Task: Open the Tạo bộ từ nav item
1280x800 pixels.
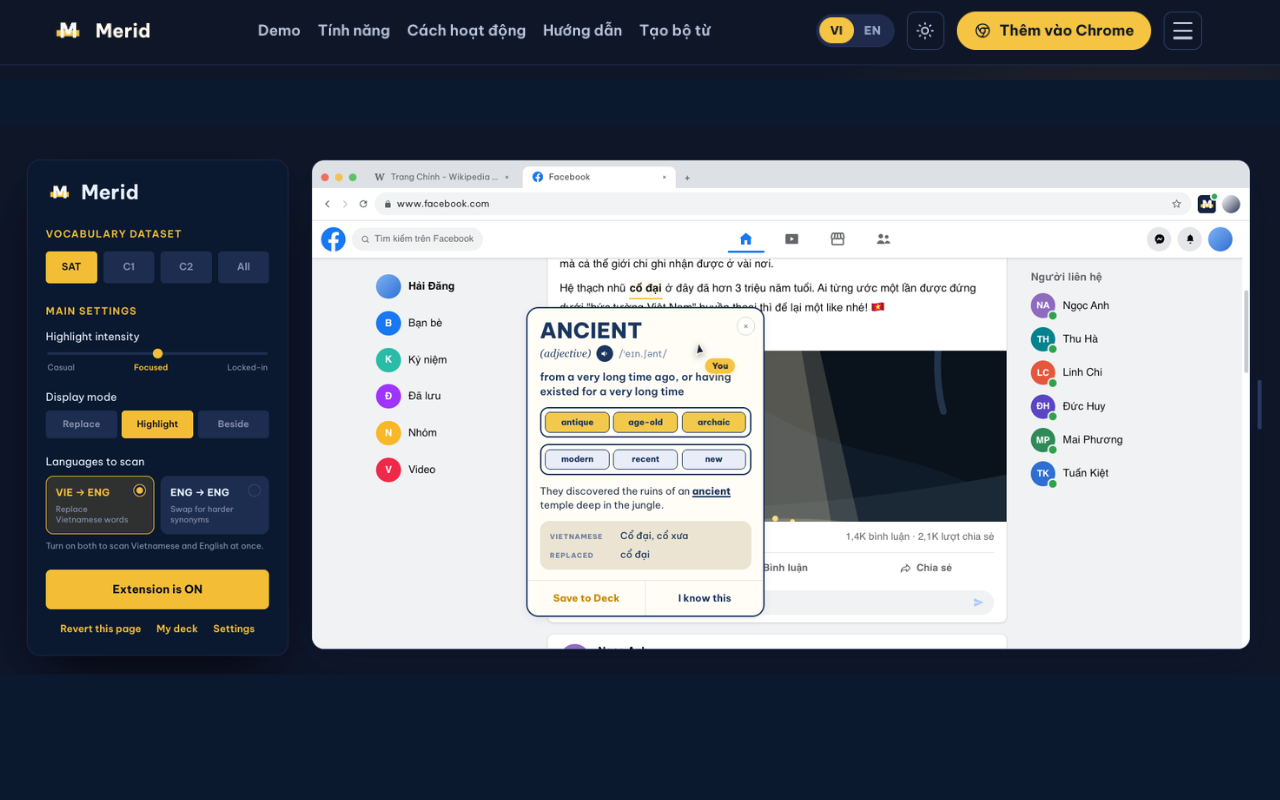Action: [675, 31]
